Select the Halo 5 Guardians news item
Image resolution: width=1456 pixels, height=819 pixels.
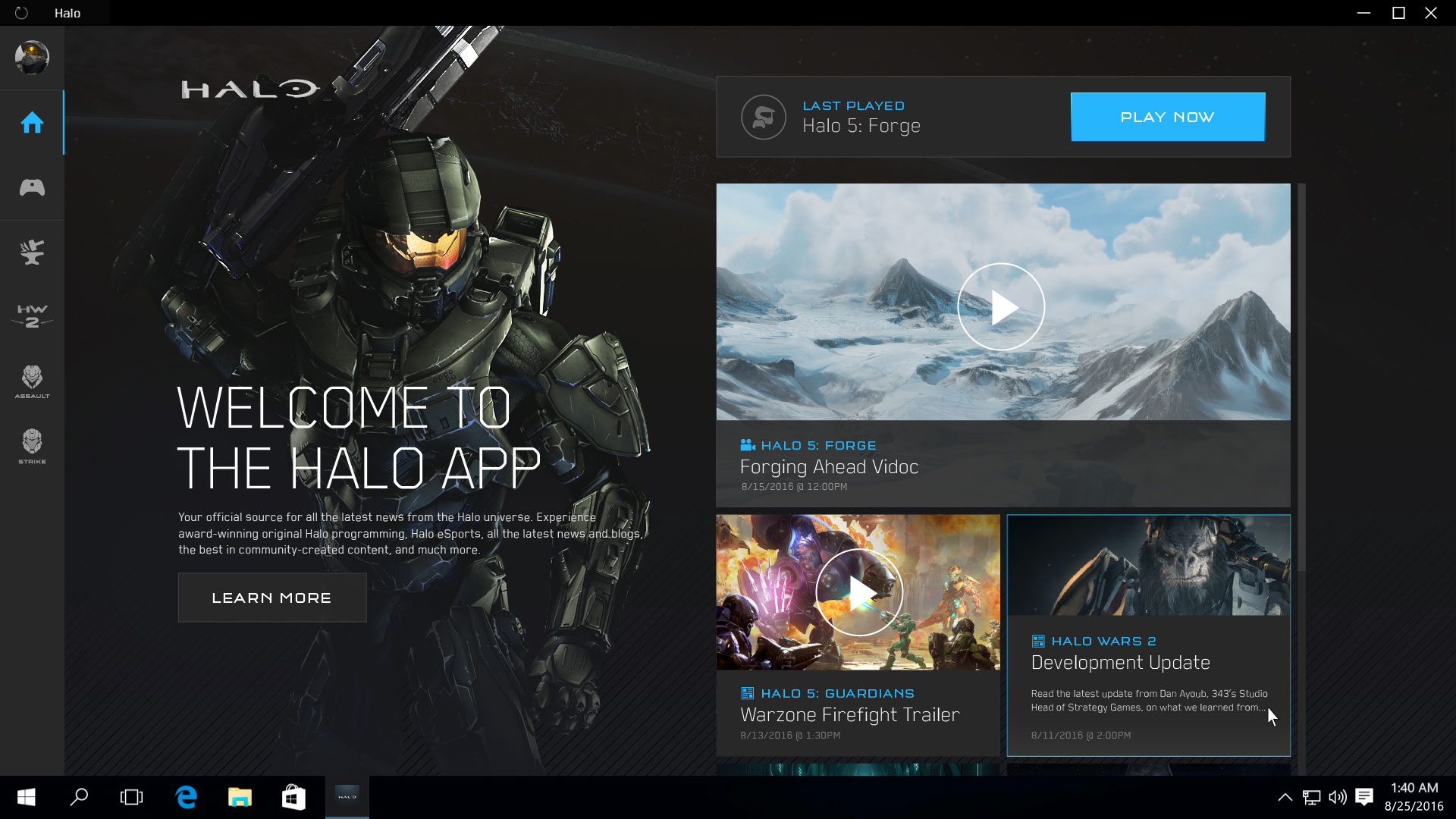pyautogui.click(x=857, y=634)
